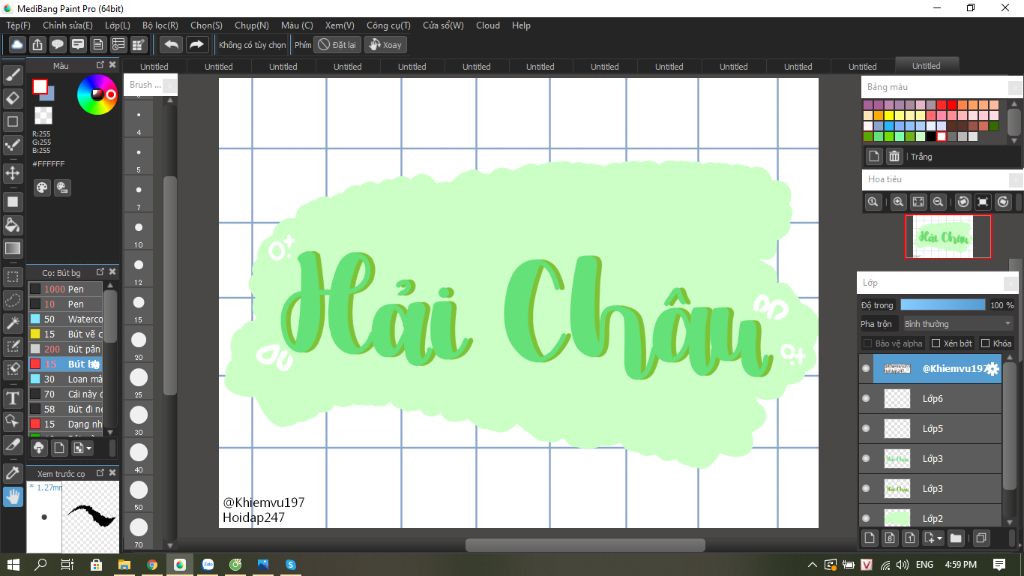Select the Bucket fill tool
Image resolution: width=1024 pixels, height=576 pixels.
(x=12, y=225)
